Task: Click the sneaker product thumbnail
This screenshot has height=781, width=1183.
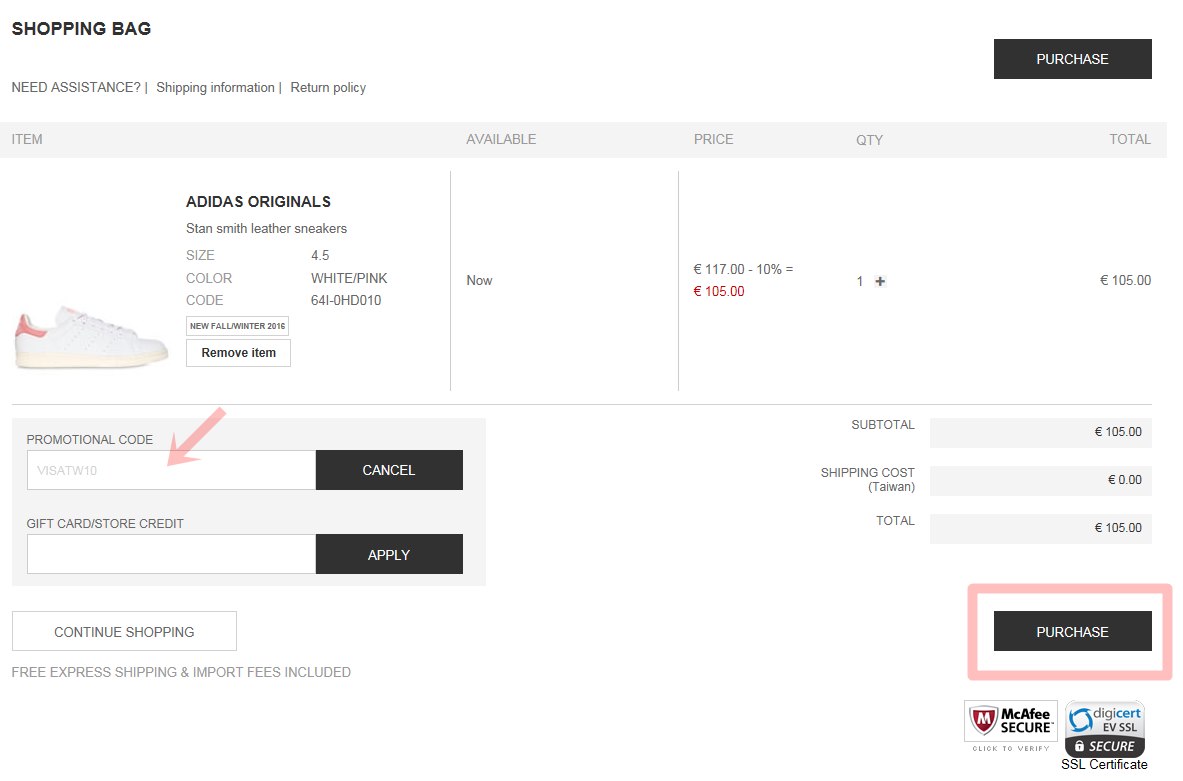Action: pyautogui.click(x=91, y=337)
